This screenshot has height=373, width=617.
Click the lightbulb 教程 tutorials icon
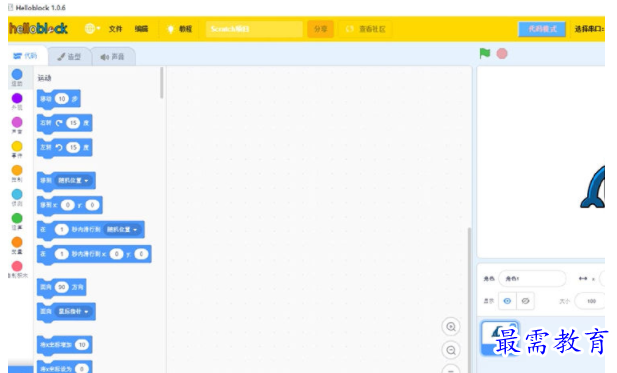click(x=170, y=29)
